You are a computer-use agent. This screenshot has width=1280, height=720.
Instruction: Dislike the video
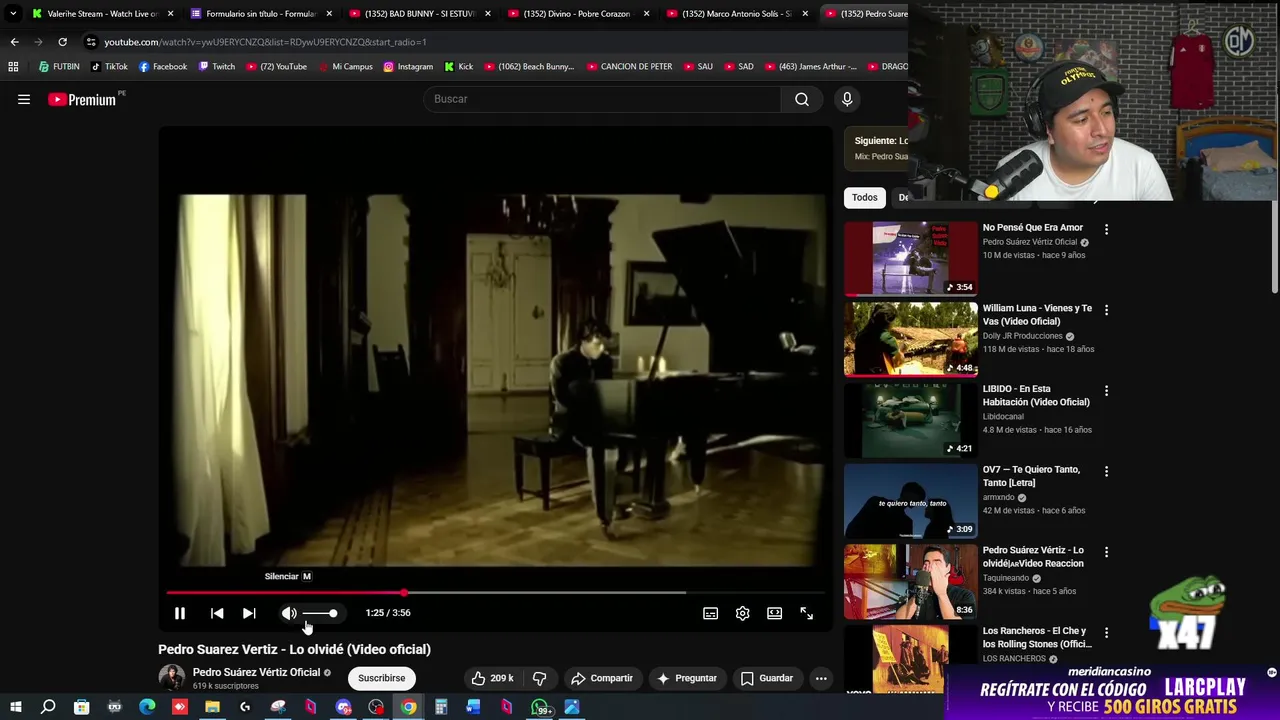pyautogui.click(x=539, y=678)
